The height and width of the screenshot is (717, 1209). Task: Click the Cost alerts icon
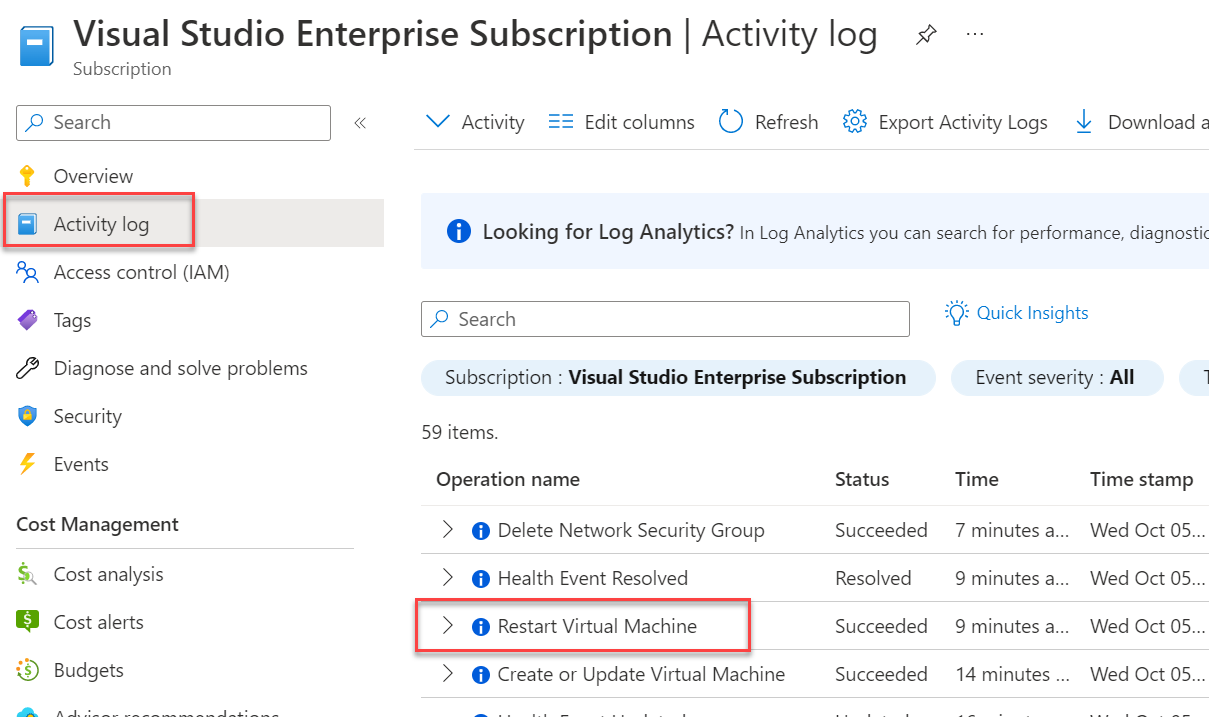(28, 622)
